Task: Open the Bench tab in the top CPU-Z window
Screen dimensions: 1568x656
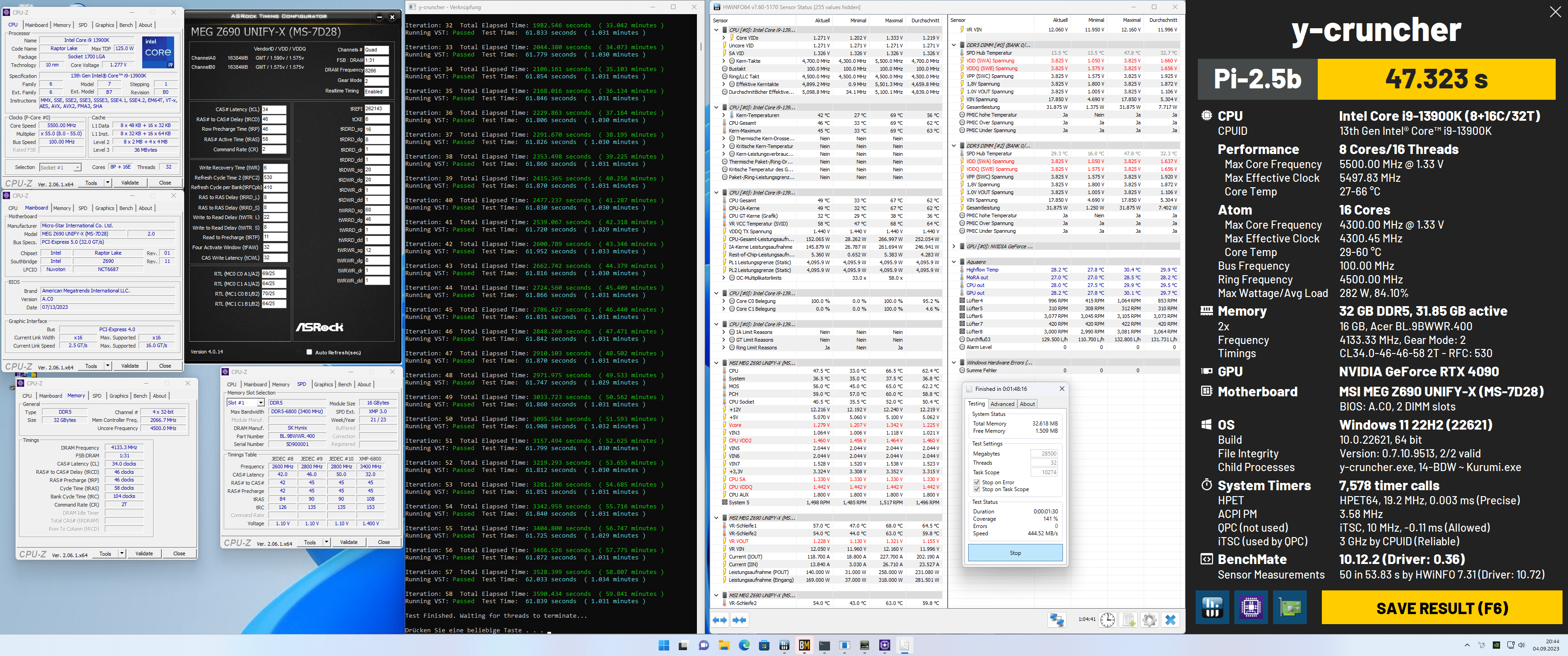Action: coord(126,25)
